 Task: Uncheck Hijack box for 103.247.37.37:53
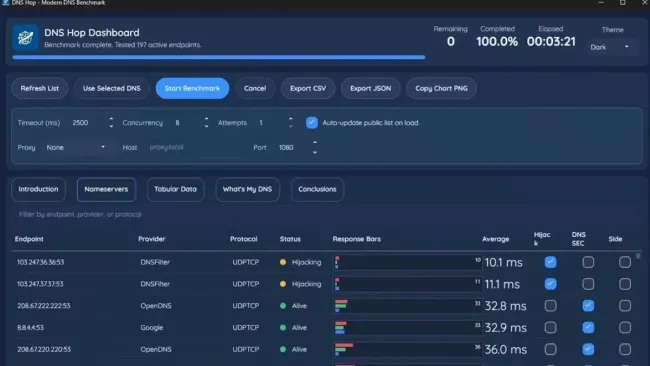click(551, 284)
